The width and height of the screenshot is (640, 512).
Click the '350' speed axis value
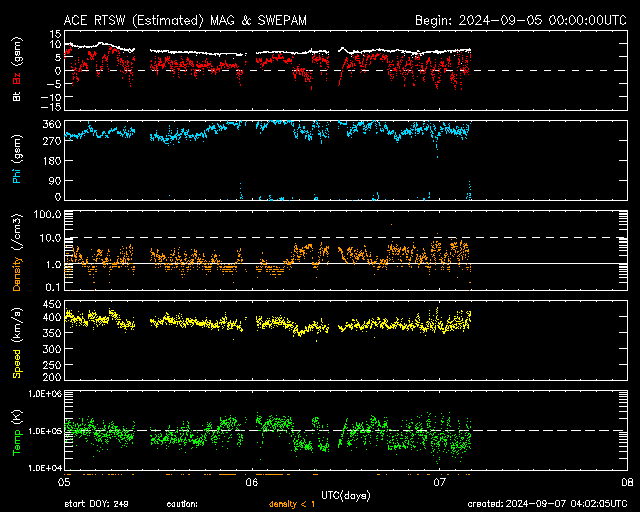[x=52, y=333]
